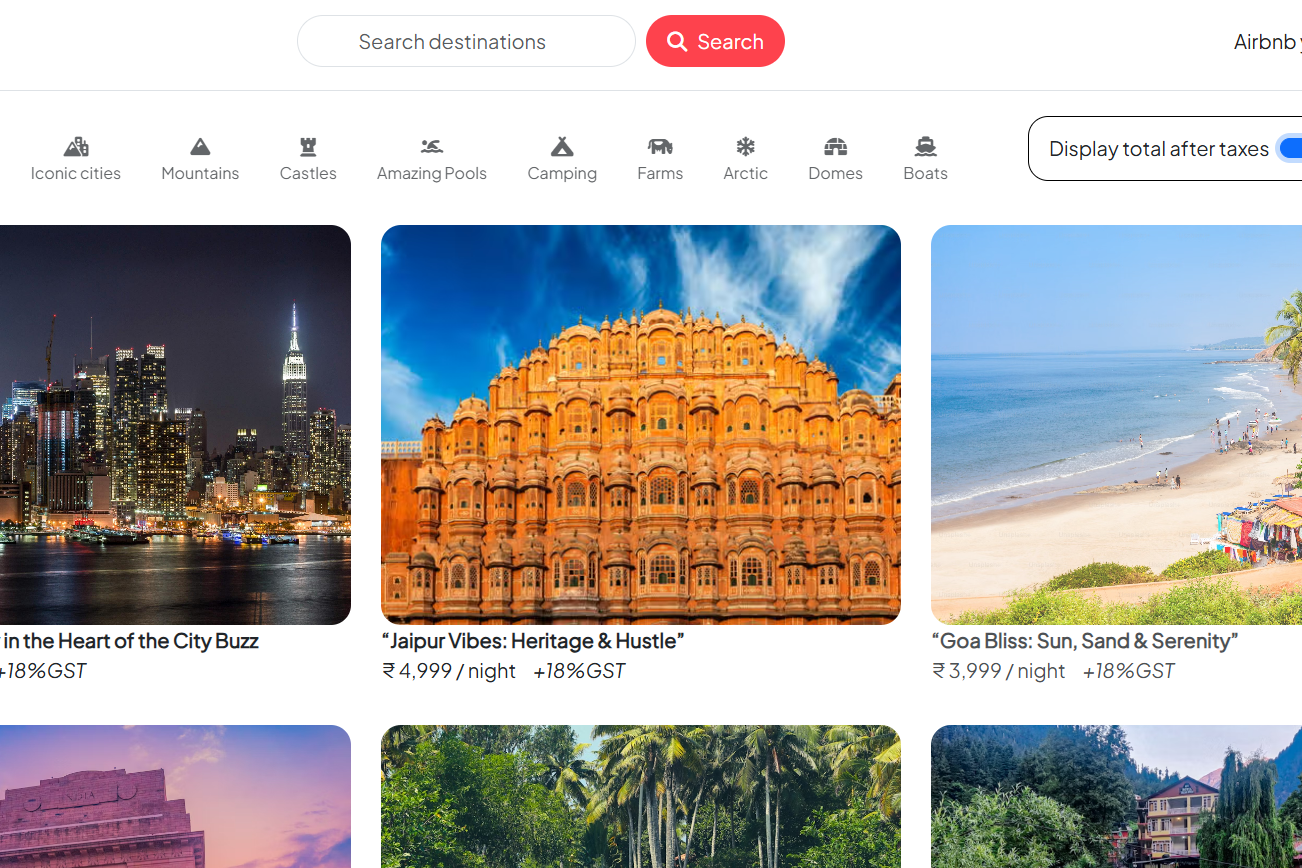Click the Arctic label text
1302x868 pixels.
(746, 173)
